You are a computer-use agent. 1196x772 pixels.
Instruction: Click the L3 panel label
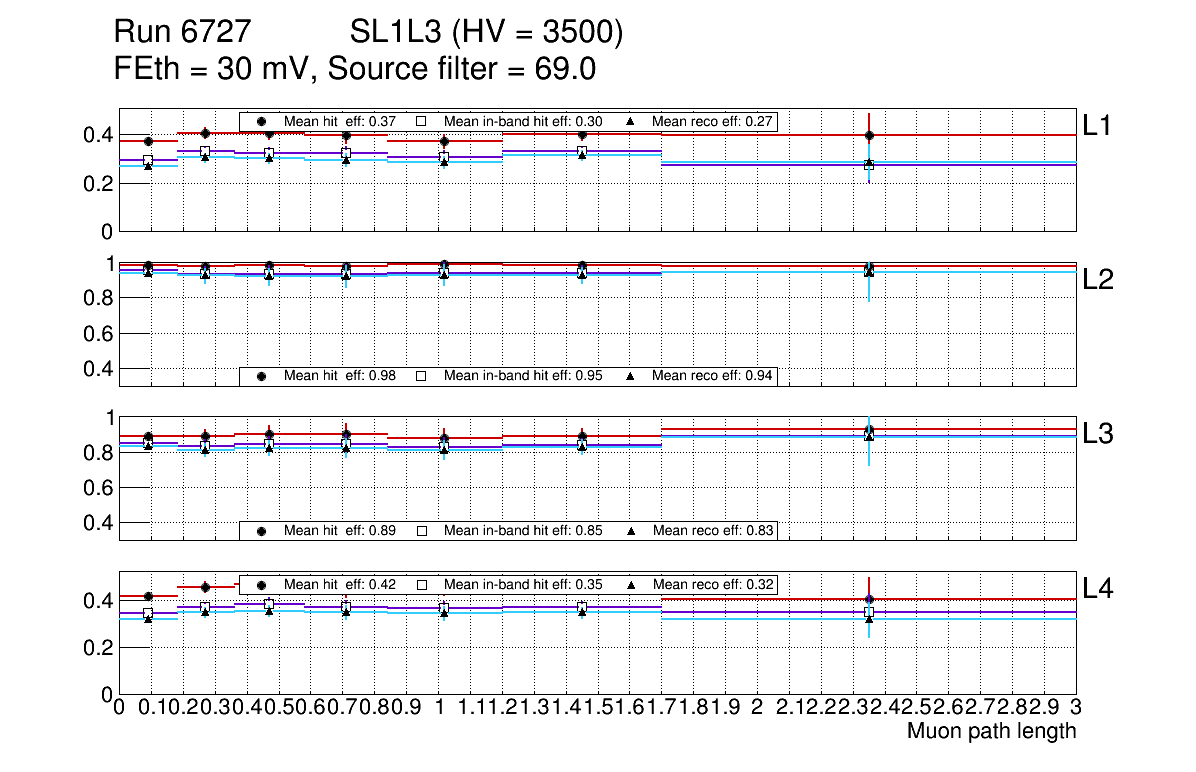1098,433
